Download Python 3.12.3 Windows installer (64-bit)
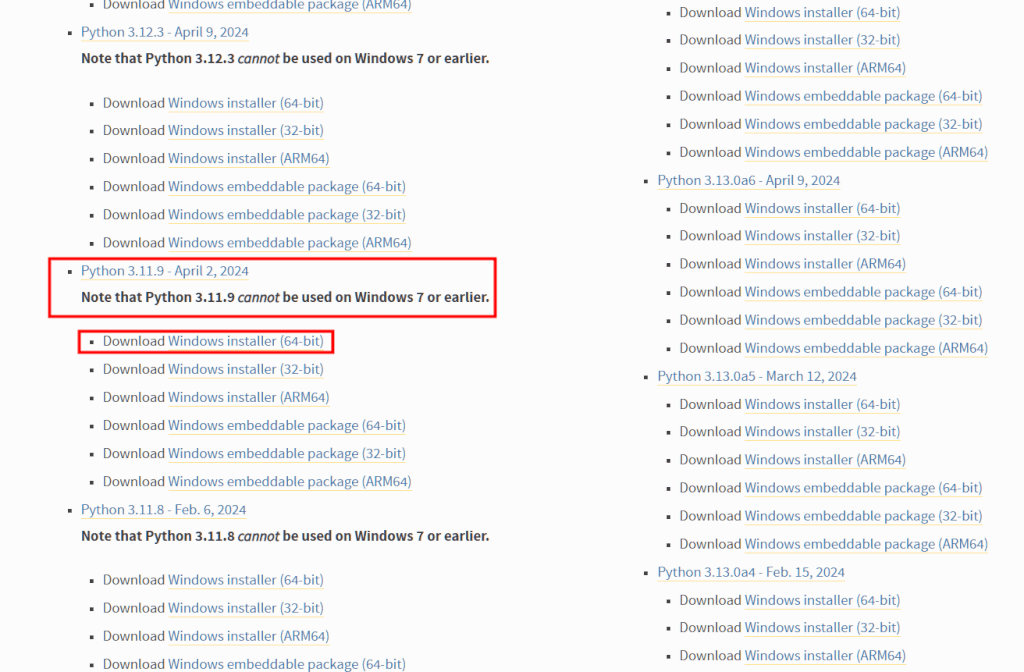The image size is (1024, 672). point(246,103)
